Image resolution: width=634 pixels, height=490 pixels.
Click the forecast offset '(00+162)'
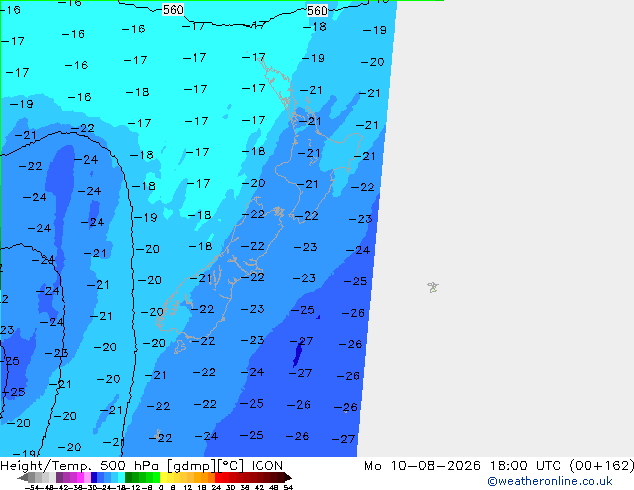click(602, 466)
